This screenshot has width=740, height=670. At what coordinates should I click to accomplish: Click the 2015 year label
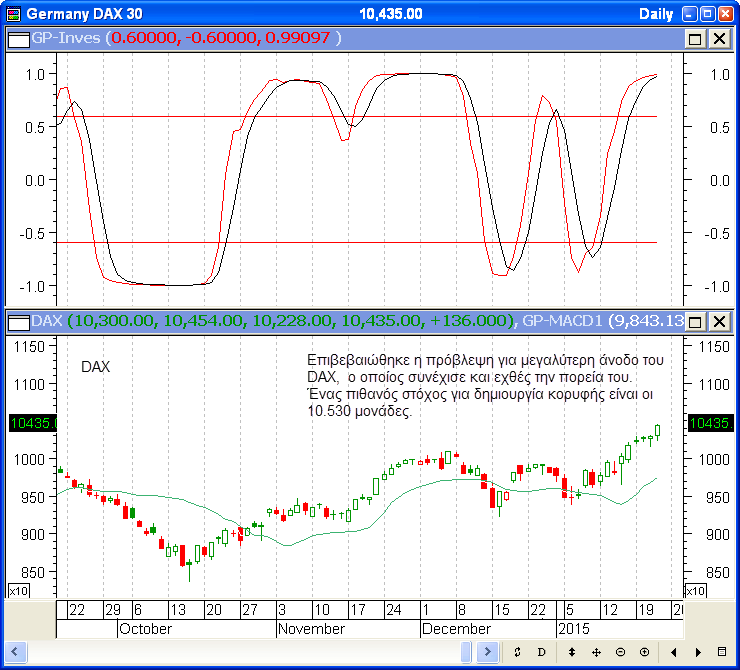pyautogui.click(x=574, y=629)
